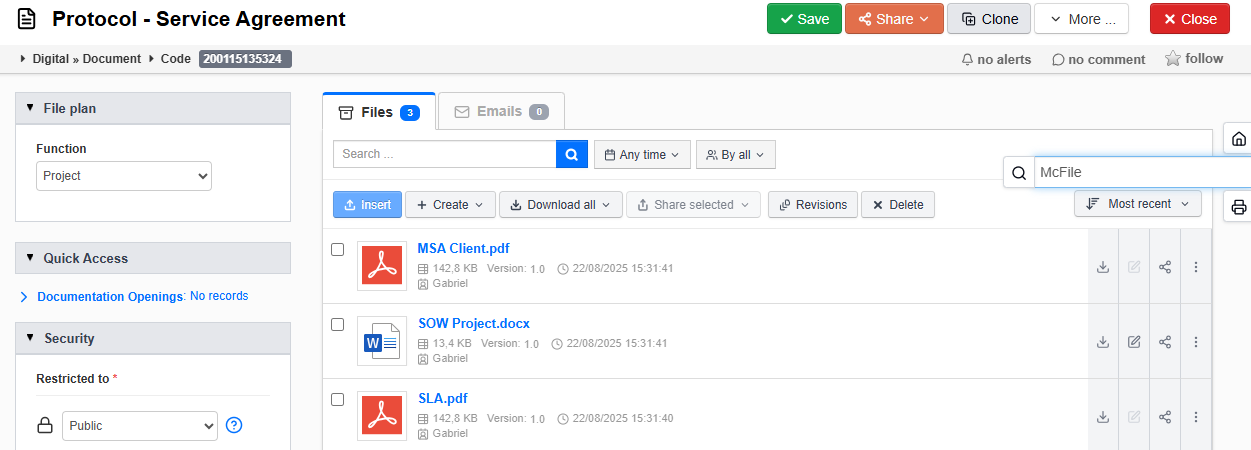
Task: Open the Any time date filter
Action: tap(642, 155)
